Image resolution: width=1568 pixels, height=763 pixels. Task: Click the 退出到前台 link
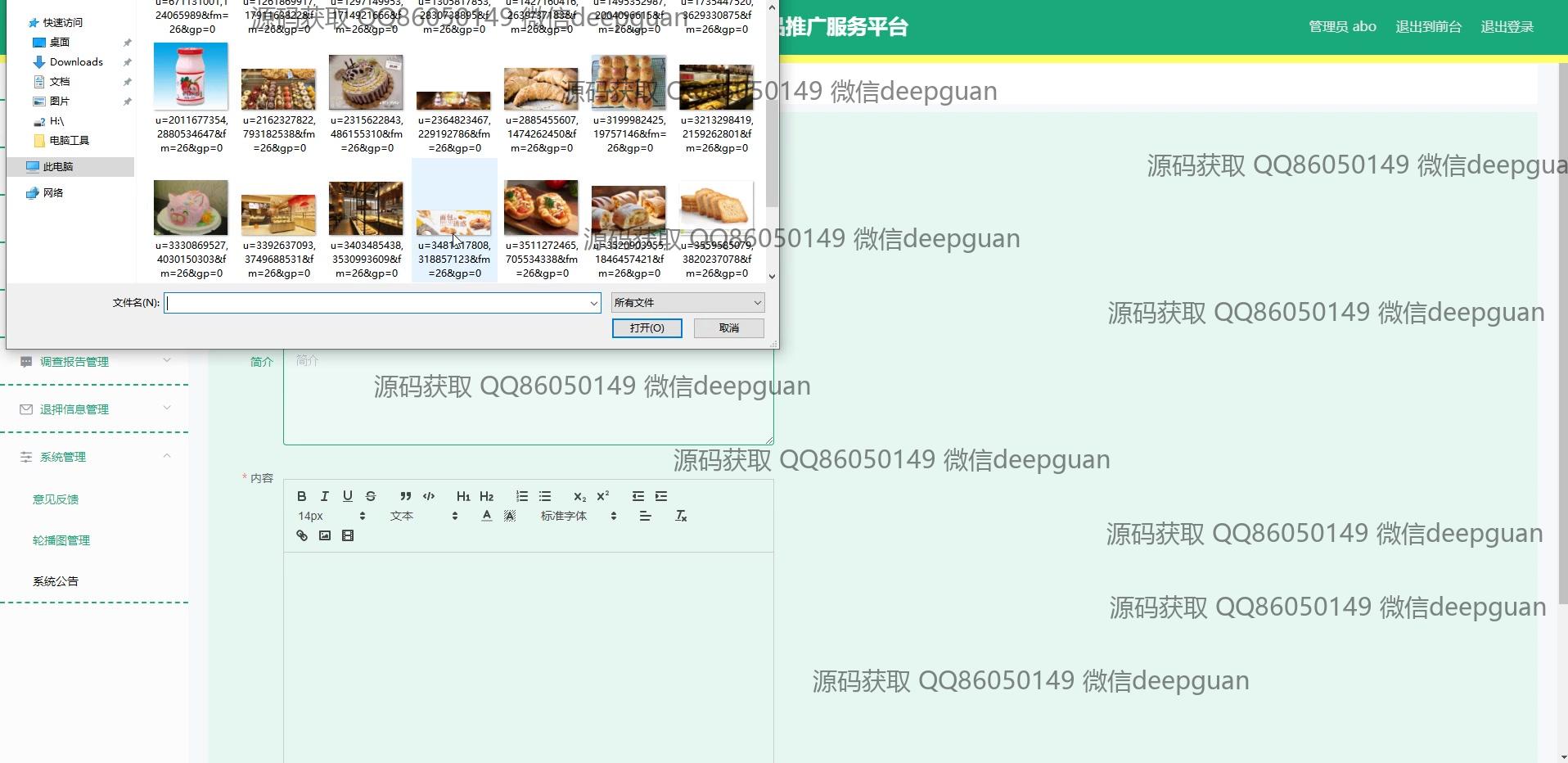tap(1428, 26)
